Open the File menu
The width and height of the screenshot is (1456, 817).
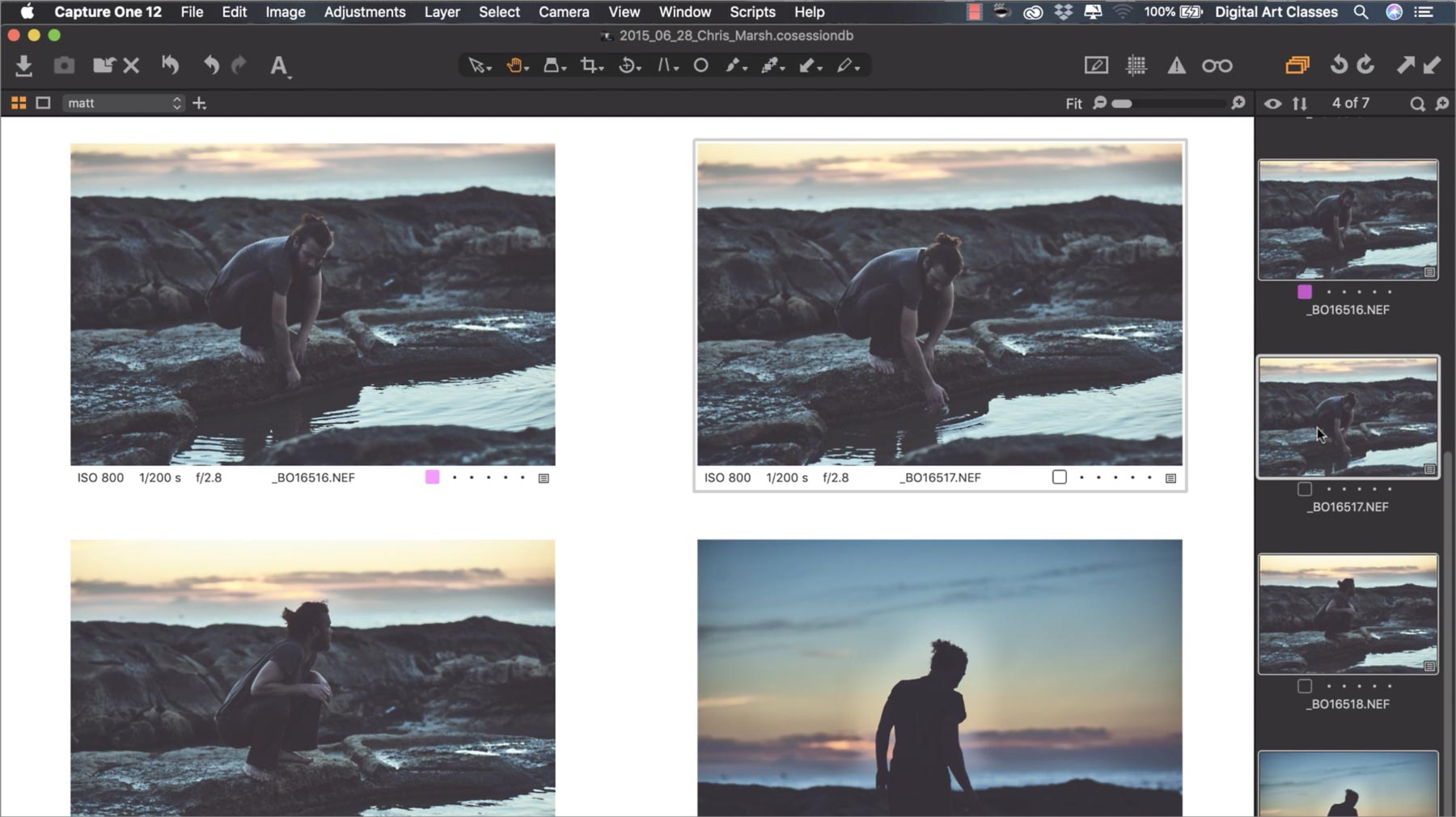(x=192, y=12)
